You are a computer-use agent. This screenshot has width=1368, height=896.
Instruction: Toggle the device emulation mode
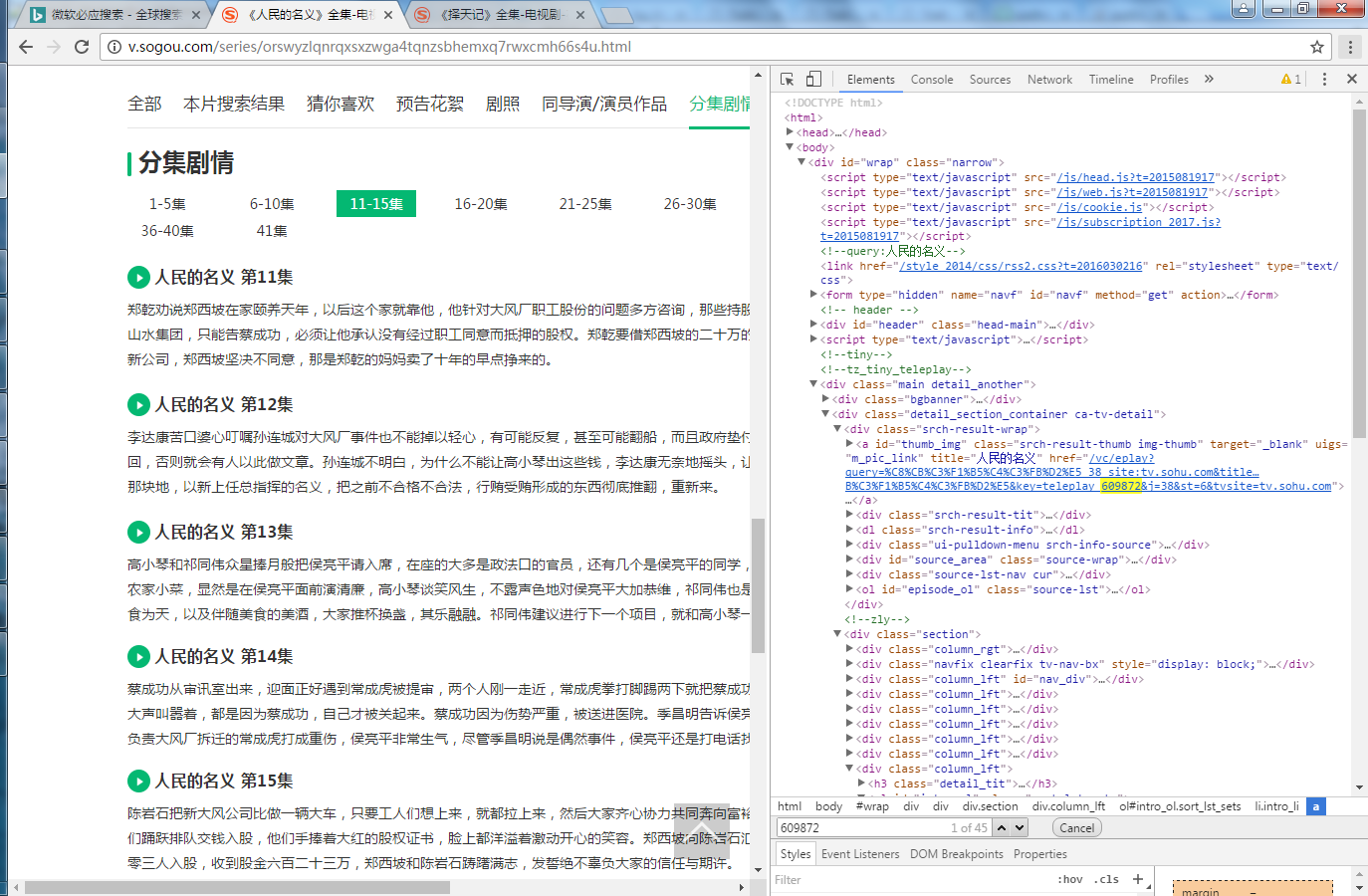coord(811,79)
